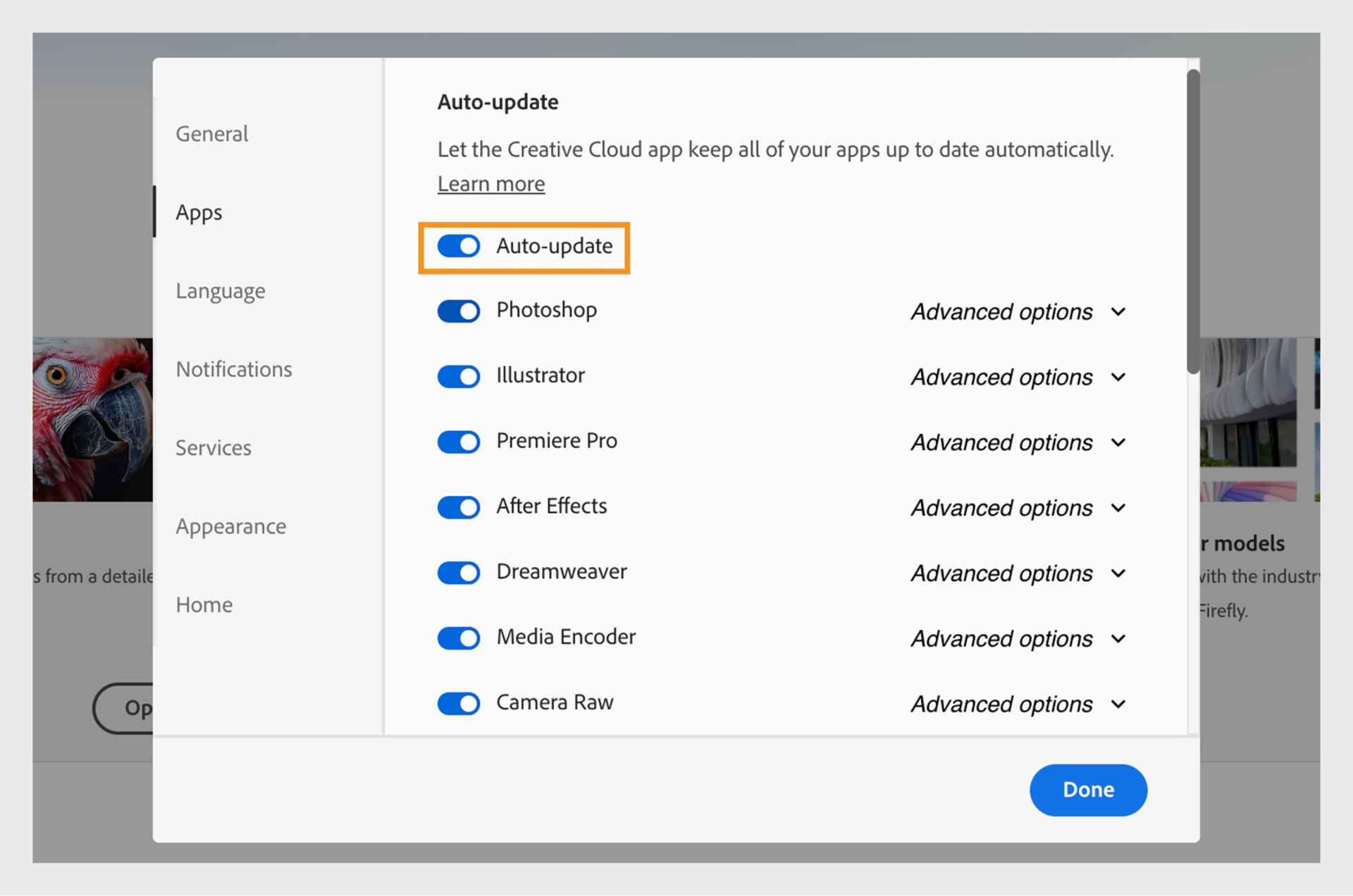
Task: Open the Notifications settings section
Action: coord(233,369)
